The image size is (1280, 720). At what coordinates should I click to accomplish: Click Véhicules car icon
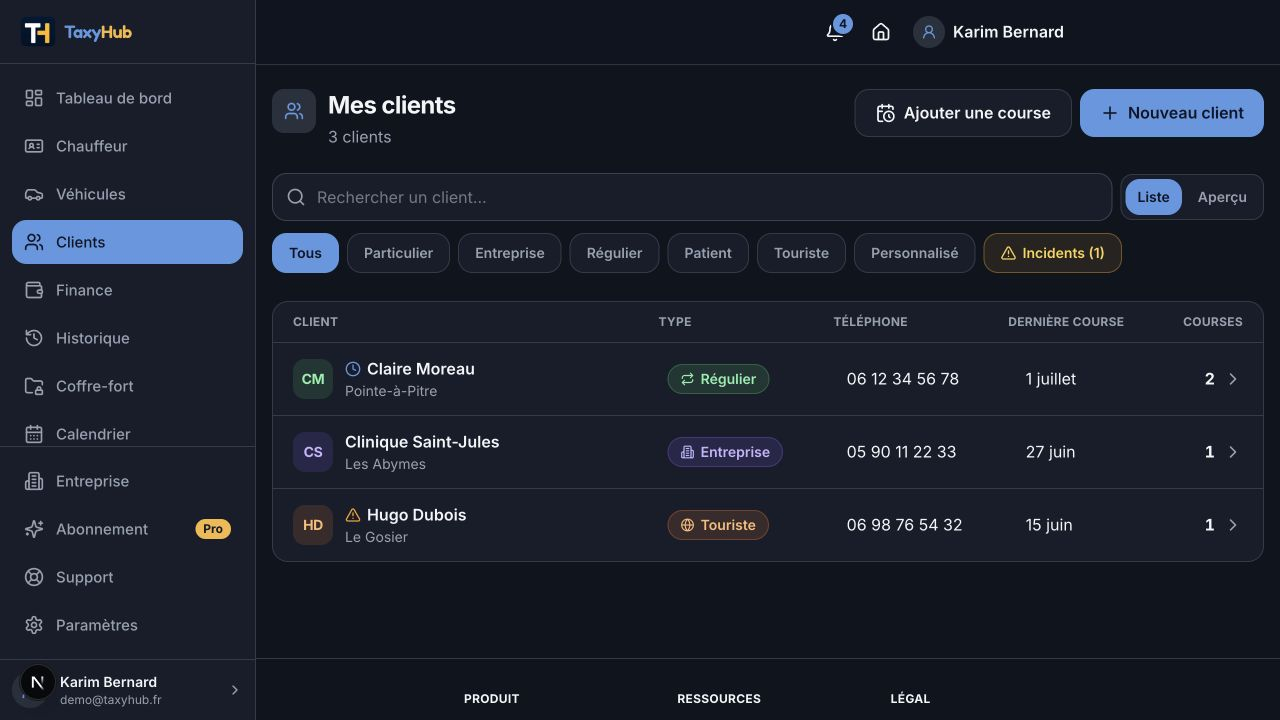(34, 194)
